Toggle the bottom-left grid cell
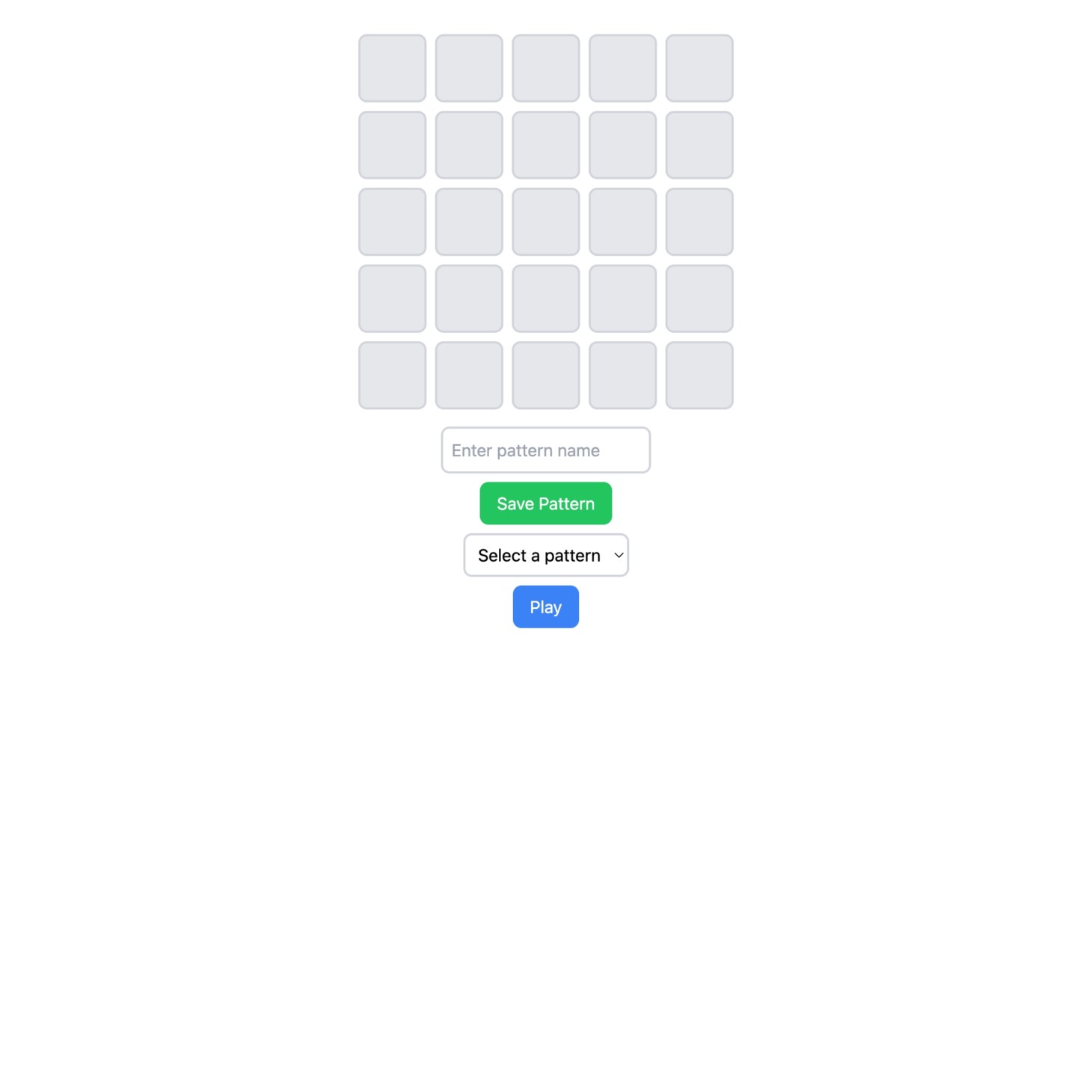1092x1092 pixels. 392,375
